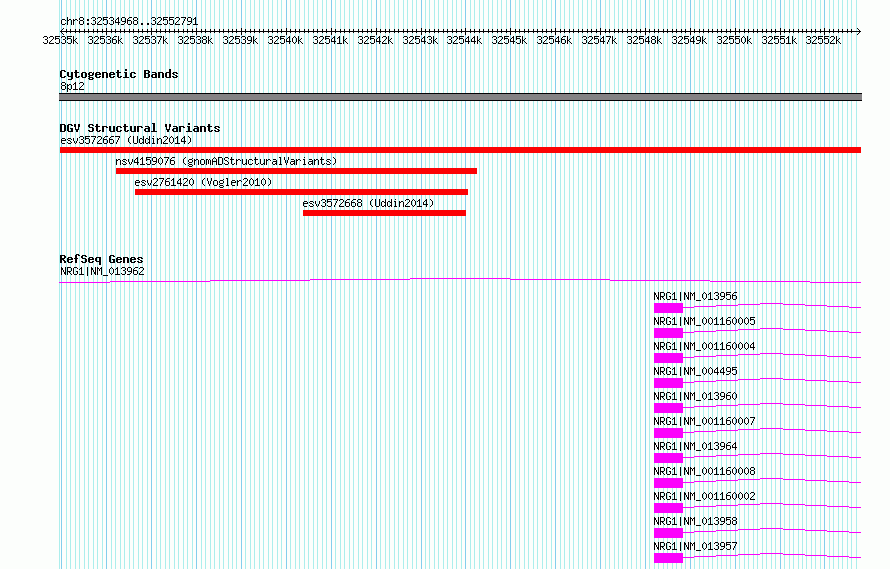
Task: Click the NM_001160007 magenta exon block
Action: pos(668,433)
